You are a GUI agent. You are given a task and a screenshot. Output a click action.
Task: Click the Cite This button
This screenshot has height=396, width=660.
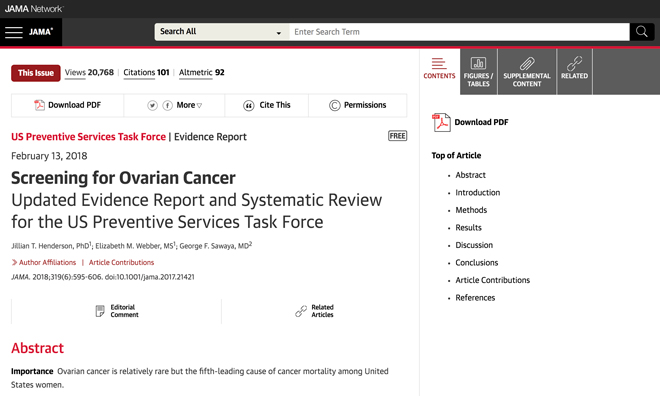pyautogui.click(x=266, y=105)
